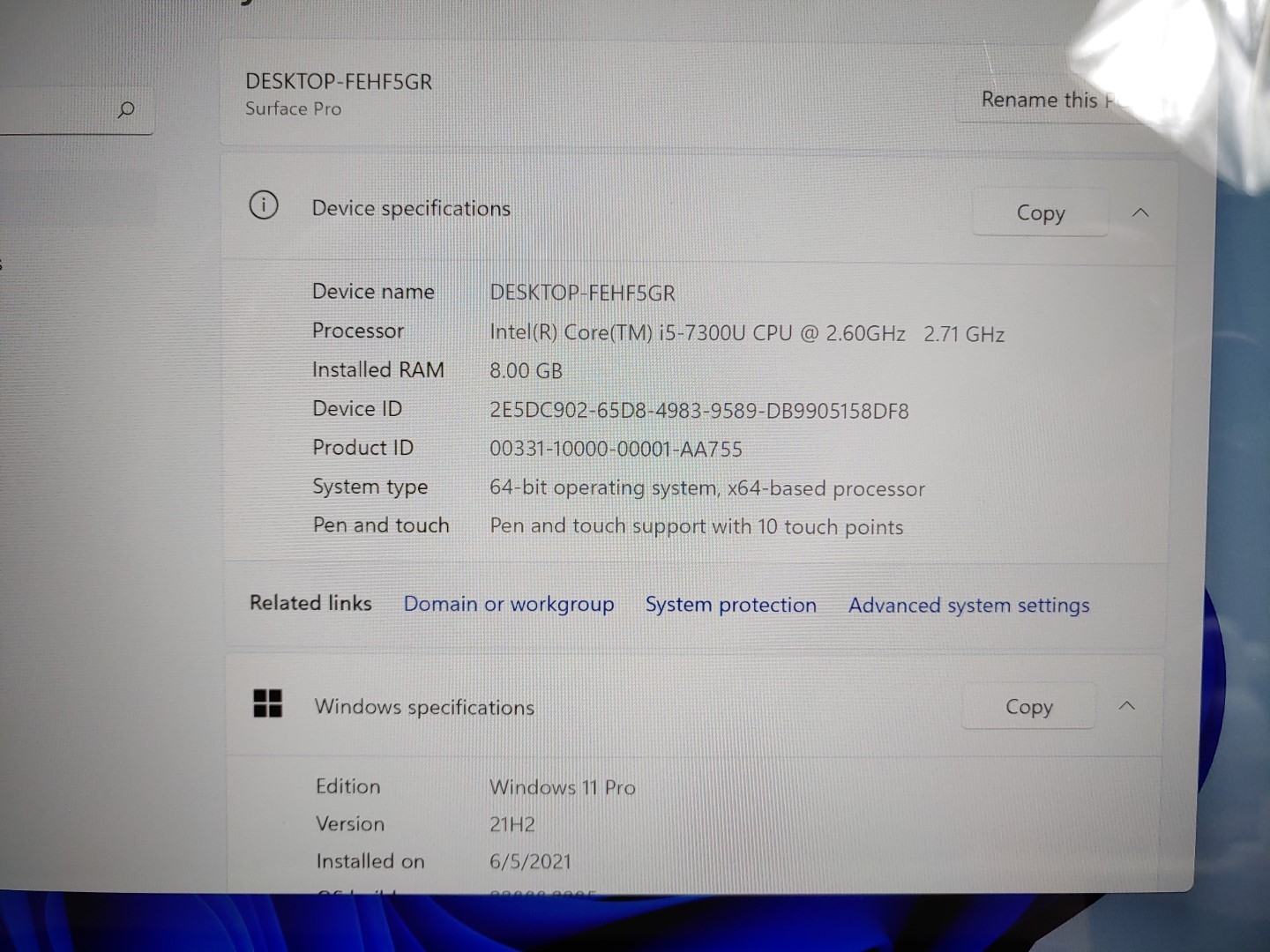The image size is (1270, 952).
Task: Click the settings search field
Action: click(x=75, y=110)
